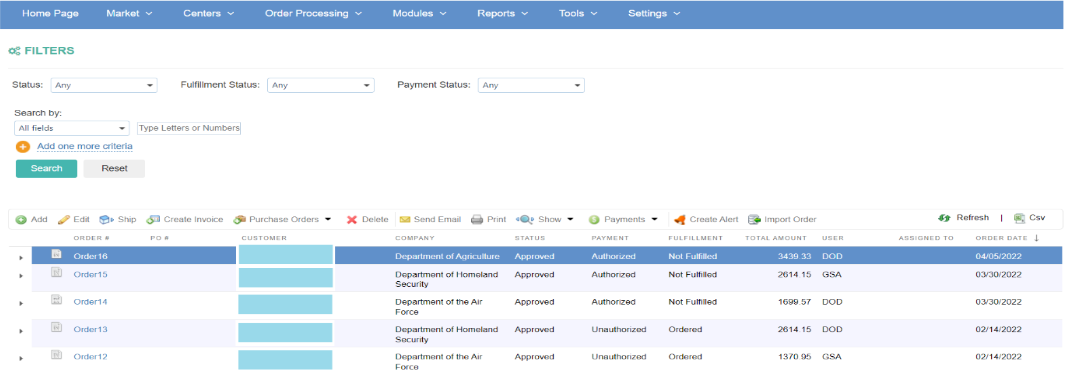Image resolution: width=1065 pixels, height=378 pixels.
Task: Click the Reset button
Action: tap(114, 168)
